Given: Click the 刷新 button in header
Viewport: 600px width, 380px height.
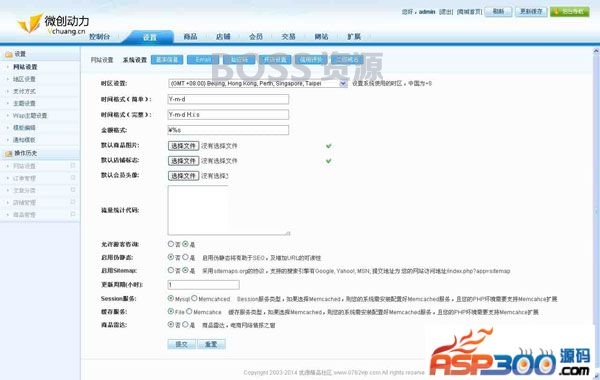Looking at the screenshot, I should pyautogui.click(x=498, y=11).
